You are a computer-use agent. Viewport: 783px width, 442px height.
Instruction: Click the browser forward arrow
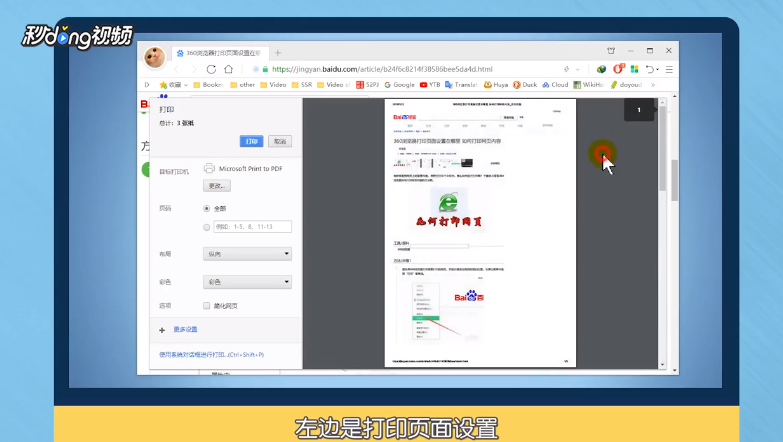(x=194, y=69)
